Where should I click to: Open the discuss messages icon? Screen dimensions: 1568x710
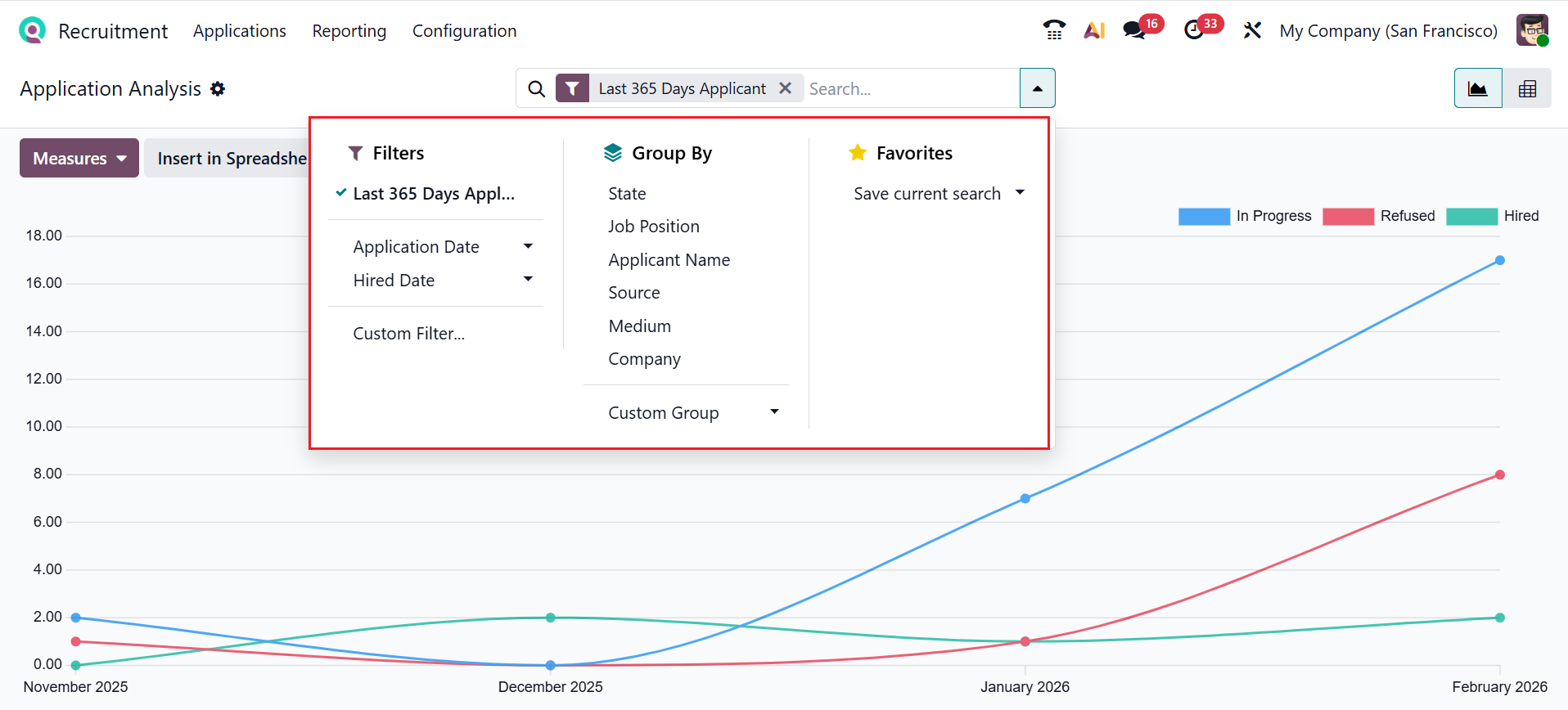pos(1134,30)
